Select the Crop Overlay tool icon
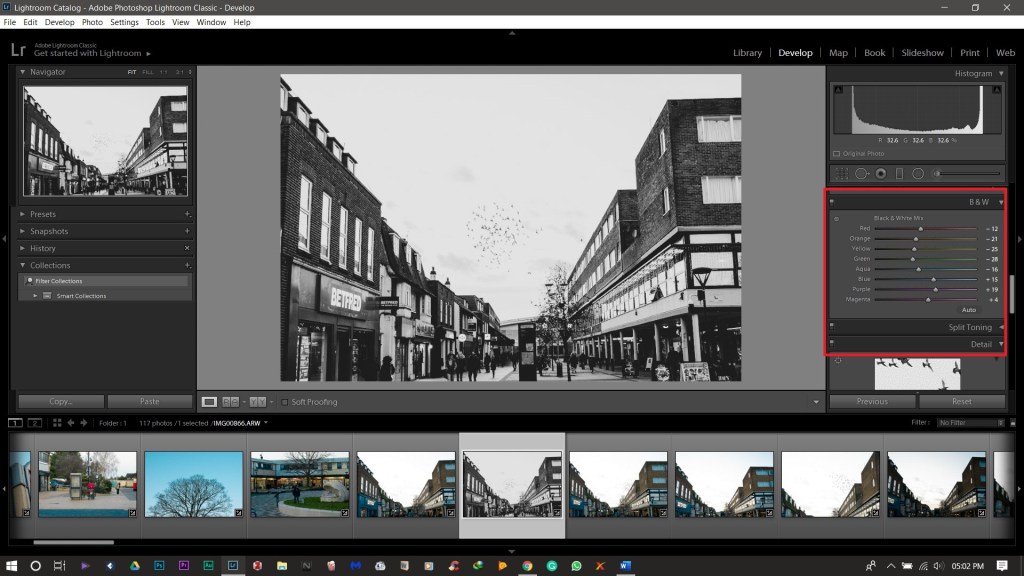 [x=842, y=173]
